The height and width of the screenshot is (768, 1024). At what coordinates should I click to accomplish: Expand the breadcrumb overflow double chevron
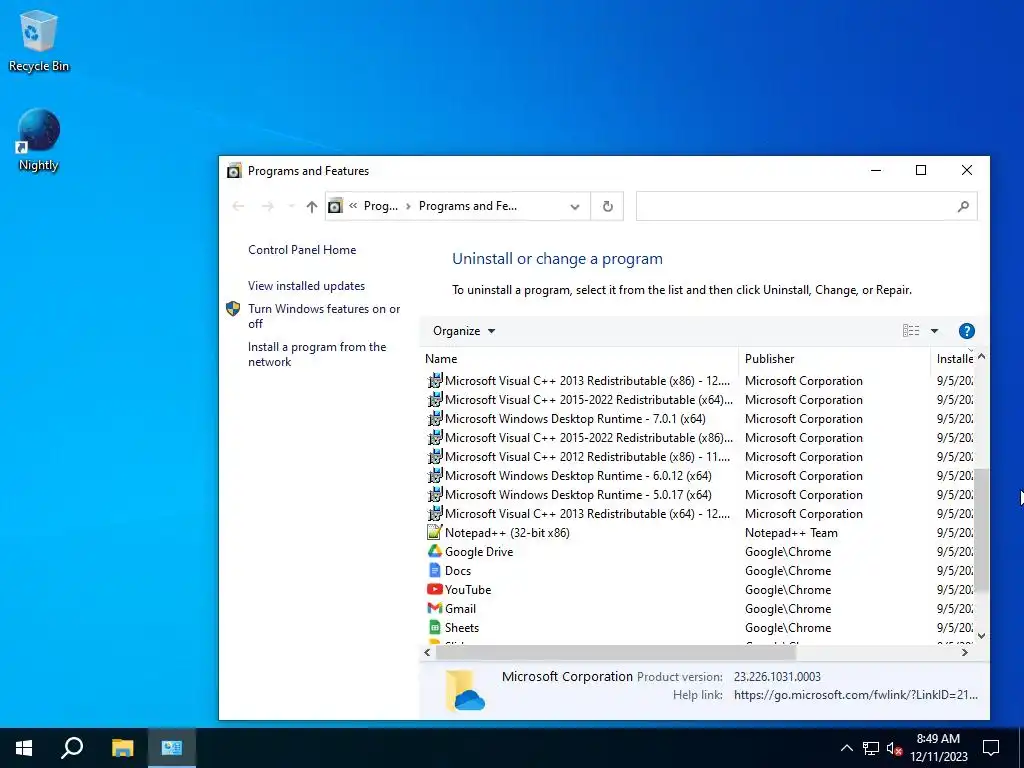click(x=353, y=206)
